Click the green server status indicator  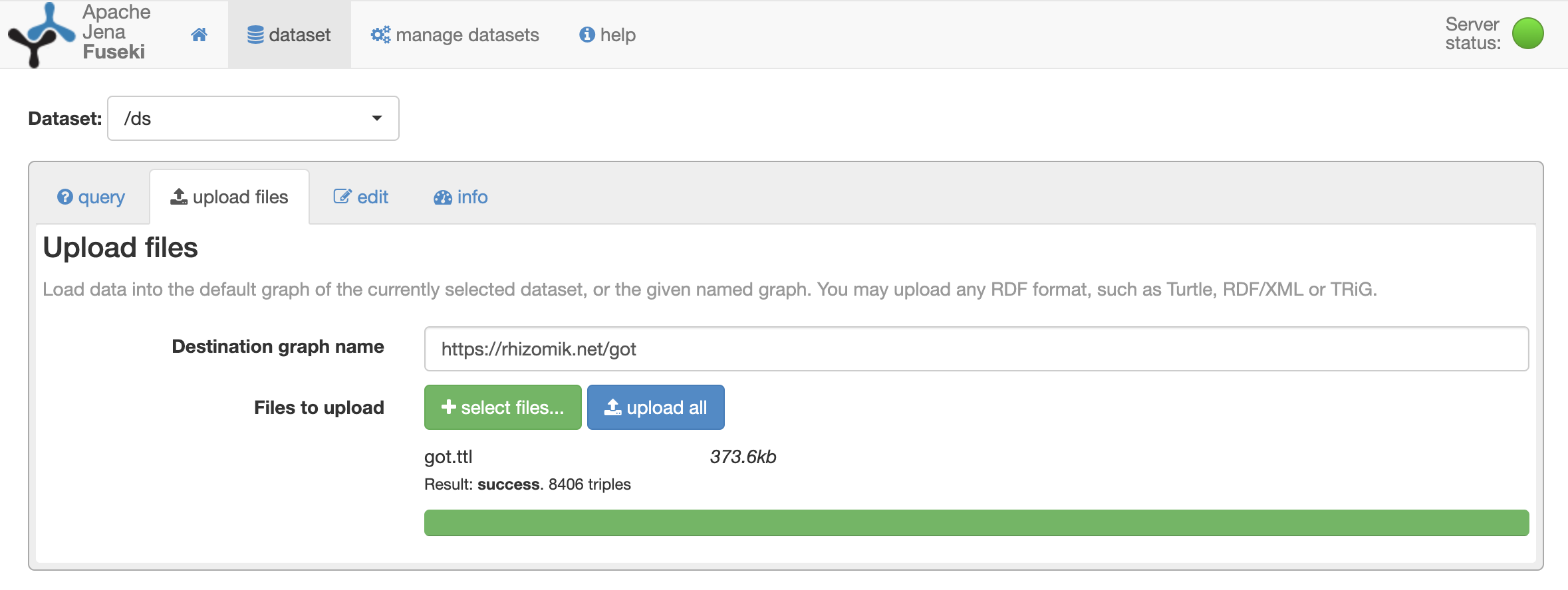pos(1527,33)
